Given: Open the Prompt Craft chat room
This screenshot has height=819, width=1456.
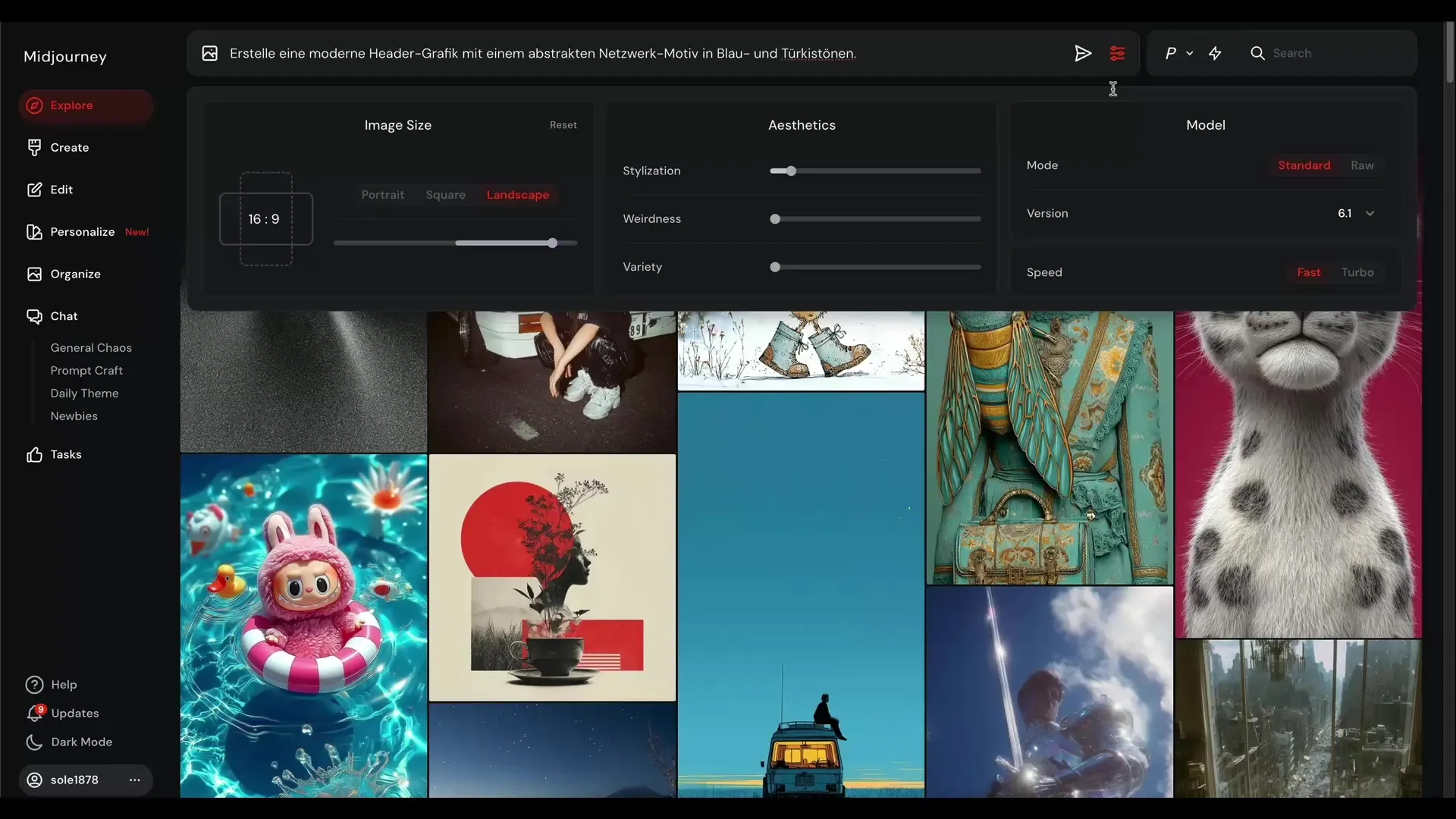Looking at the screenshot, I should pos(86,370).
